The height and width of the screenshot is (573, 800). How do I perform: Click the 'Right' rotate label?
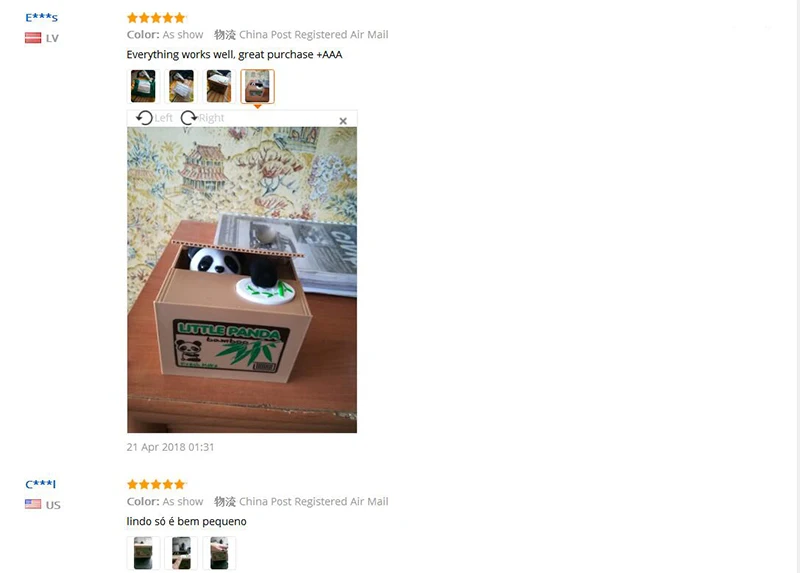coord(211,118)
